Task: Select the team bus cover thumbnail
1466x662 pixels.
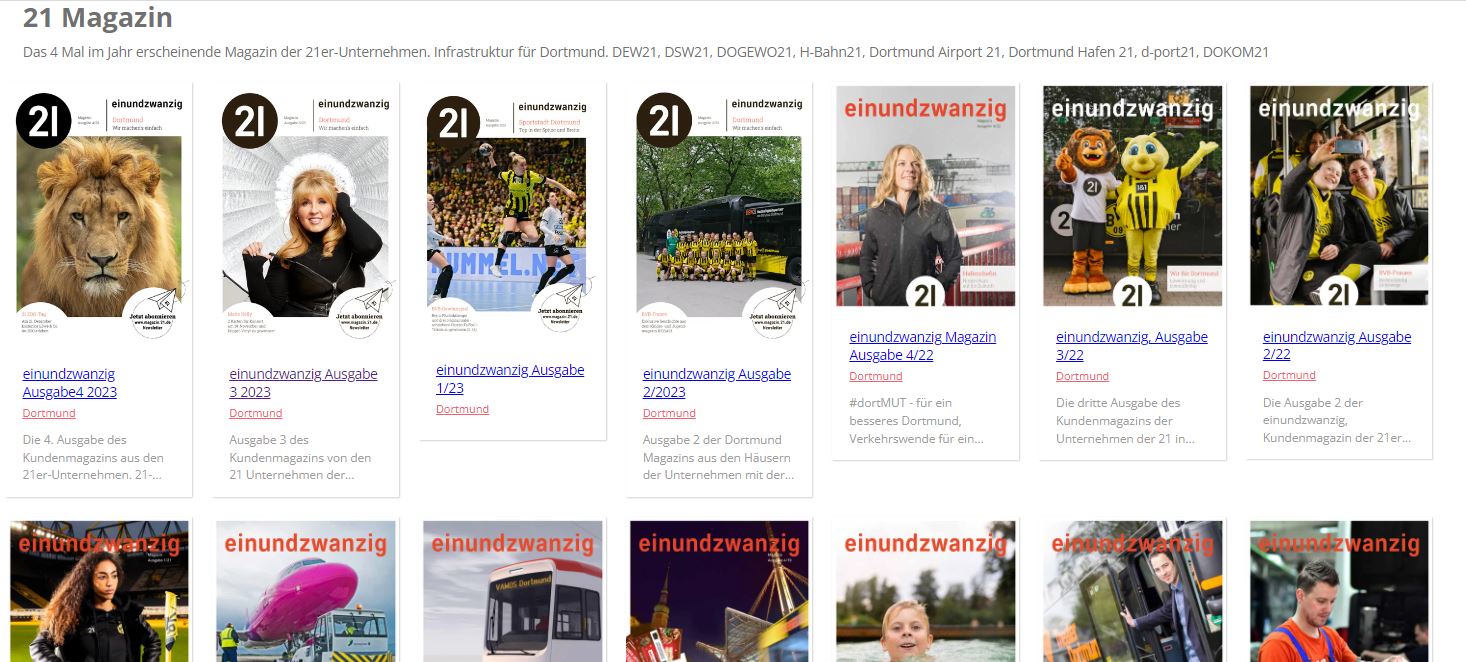Action: tap(719, 215)
